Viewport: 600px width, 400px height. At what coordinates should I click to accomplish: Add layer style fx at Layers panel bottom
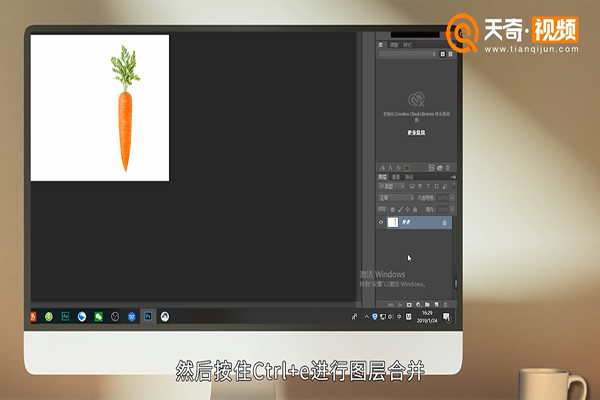(x=399, y=305)
